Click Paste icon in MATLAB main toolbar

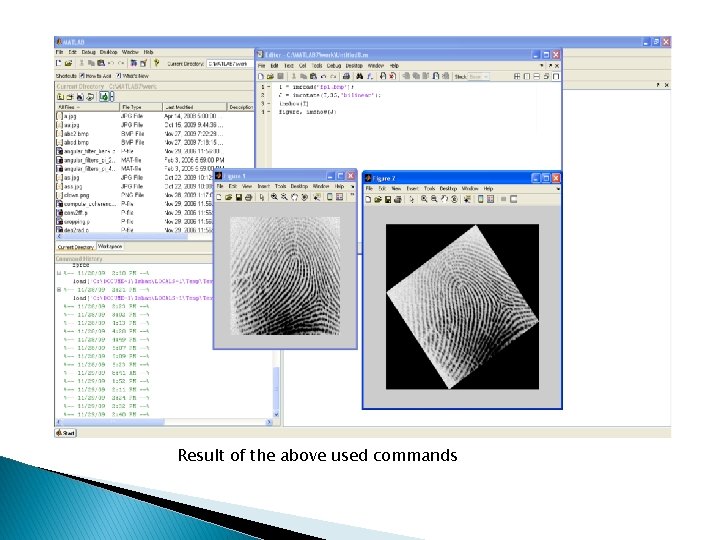(101, 63)
